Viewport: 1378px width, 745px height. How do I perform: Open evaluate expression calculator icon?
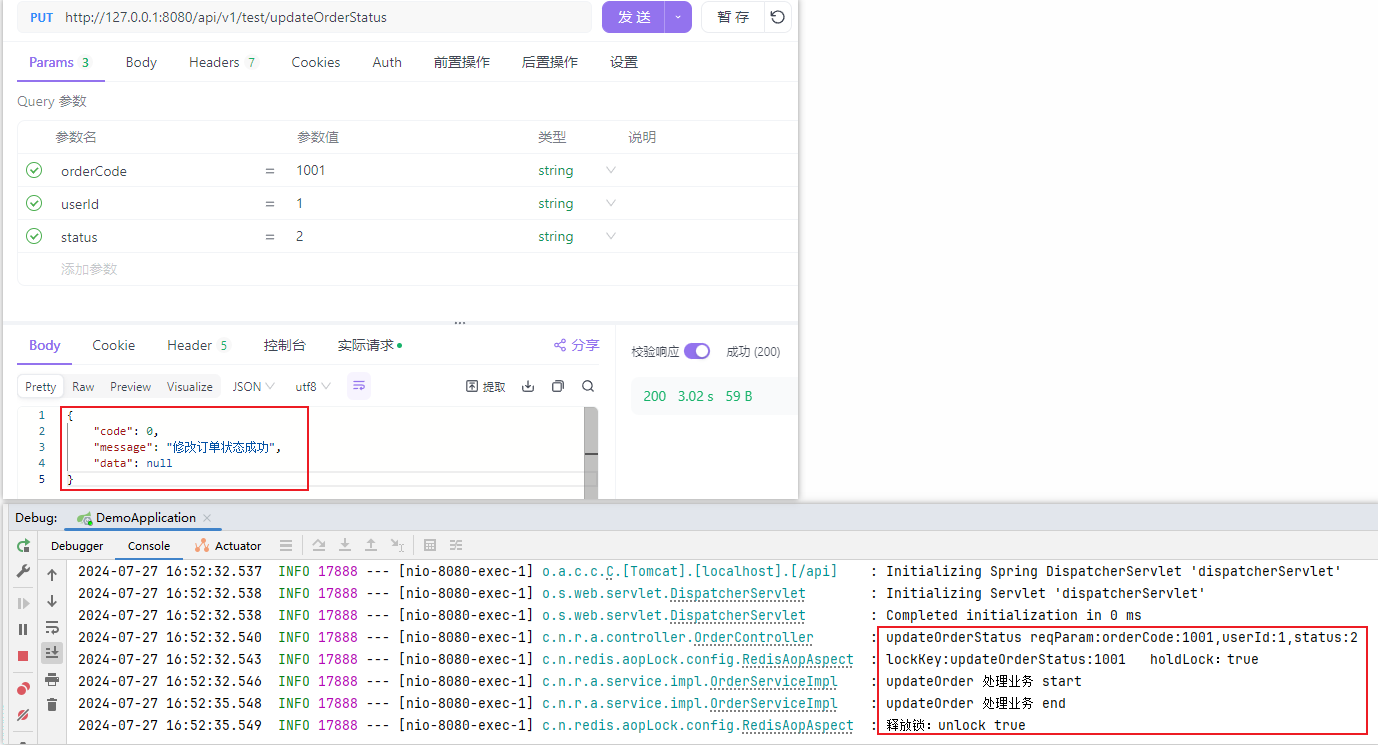point(430,545)
